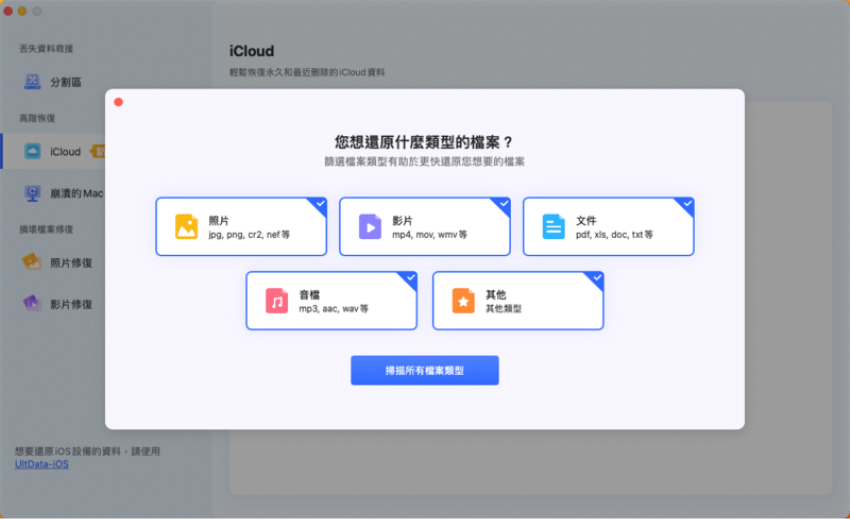This screenshot has height=519, width=850.
Task: Uncheck the 照片 file type checkmark
Action: [x=320, y=204]
